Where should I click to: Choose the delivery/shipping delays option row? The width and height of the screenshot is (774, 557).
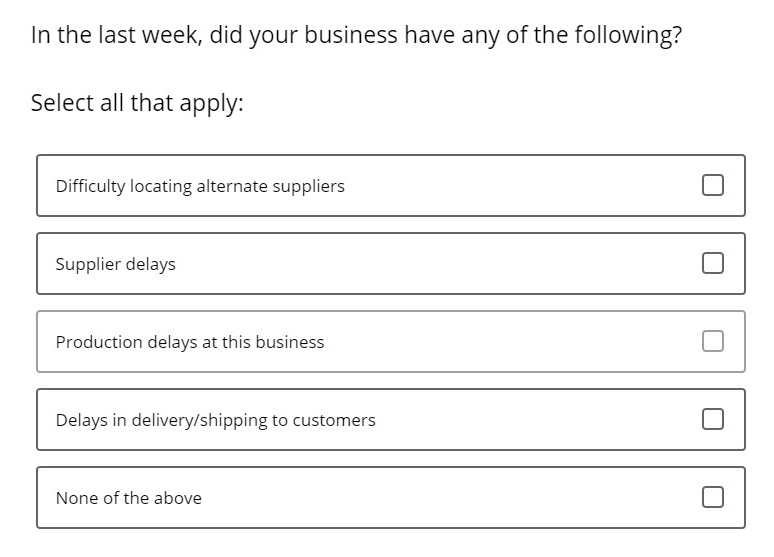click(x=391, y=419)
